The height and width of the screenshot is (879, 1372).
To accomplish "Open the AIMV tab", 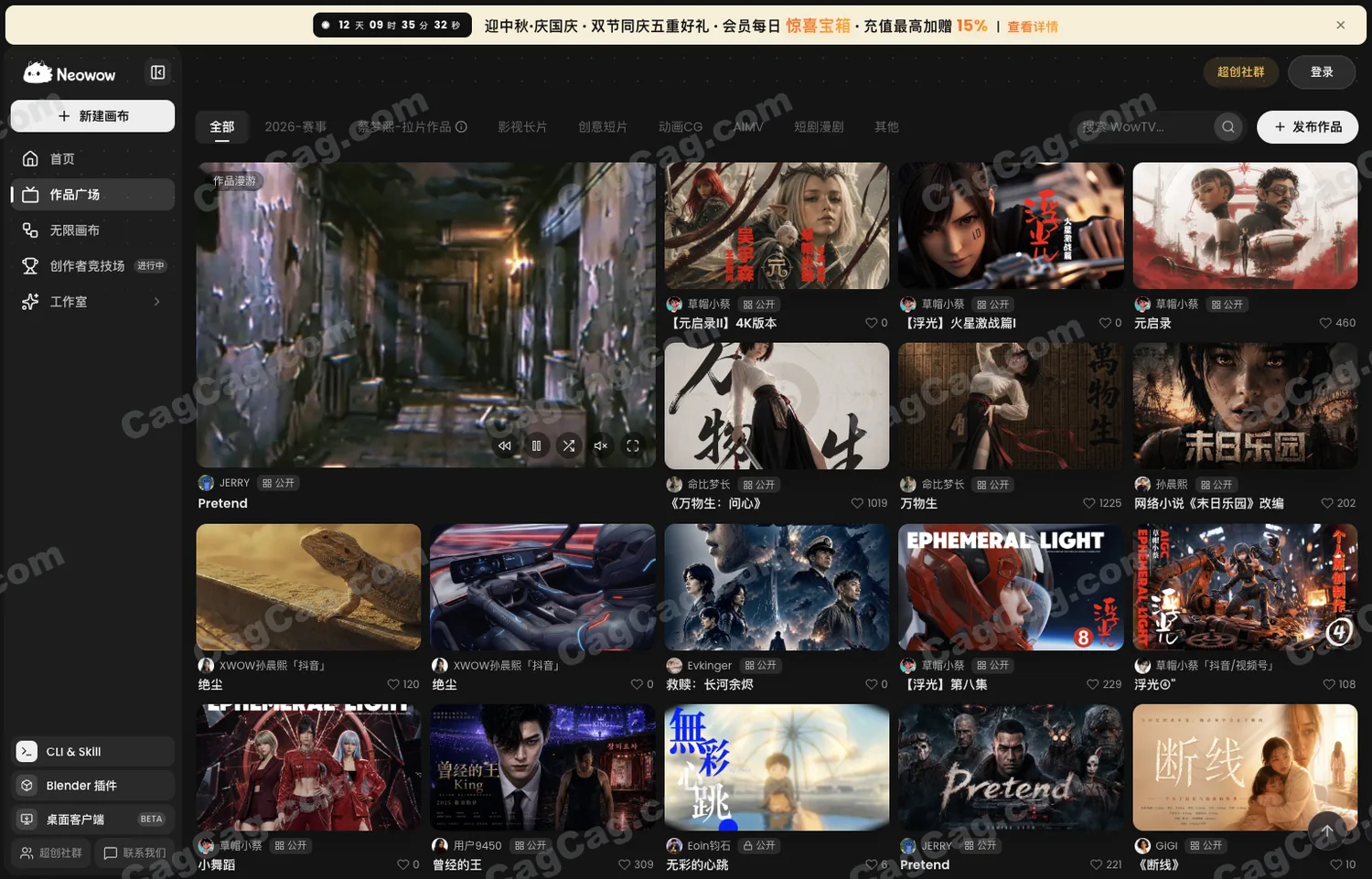I will 748,127.
